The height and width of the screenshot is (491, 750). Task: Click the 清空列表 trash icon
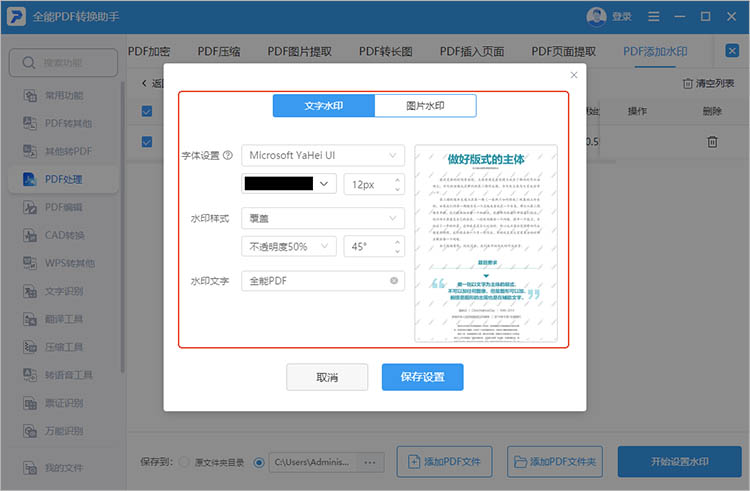687,84
